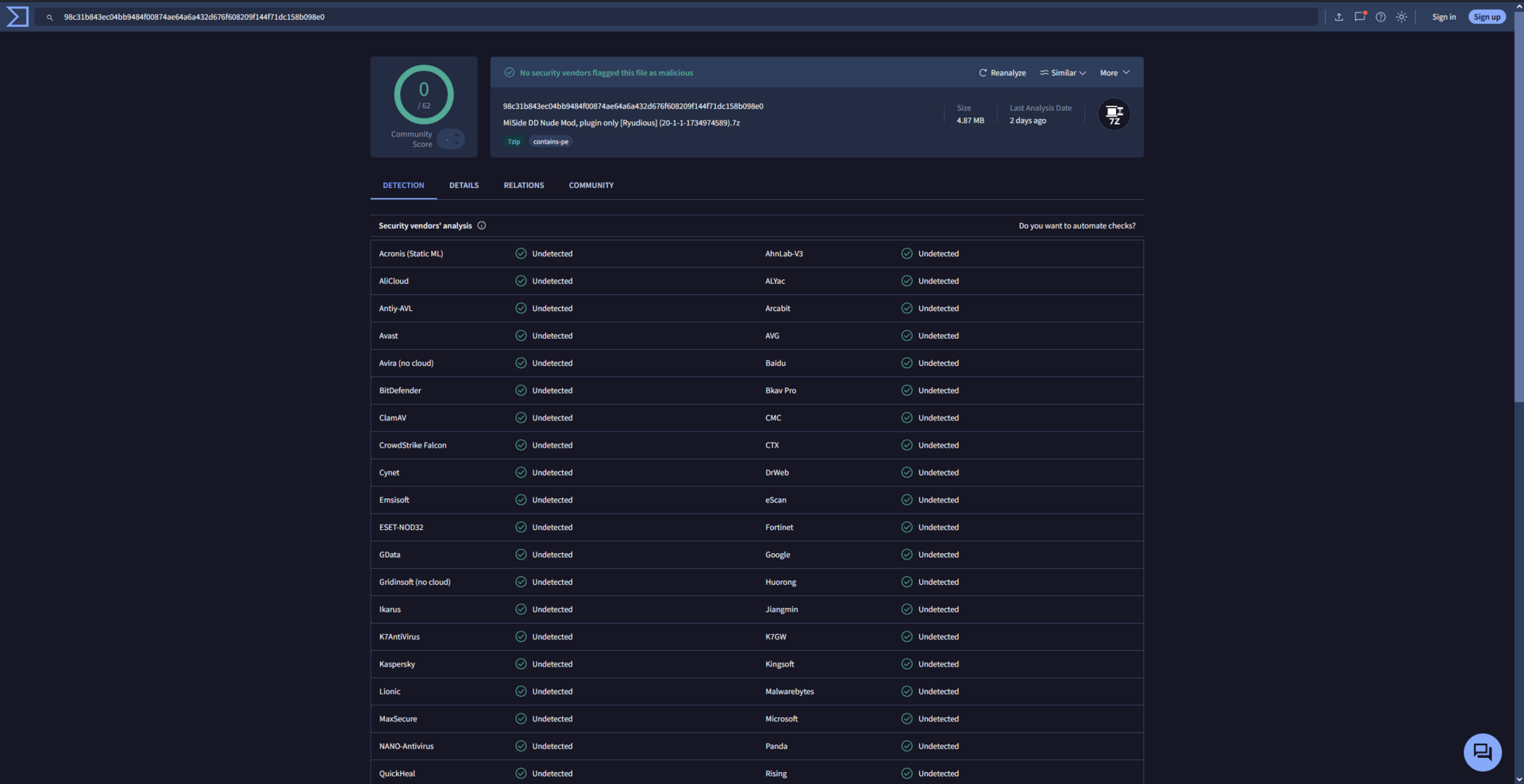Select vendor name 'Antiy-AVL'
The image size is (1524, 784).
click(395, 309)
